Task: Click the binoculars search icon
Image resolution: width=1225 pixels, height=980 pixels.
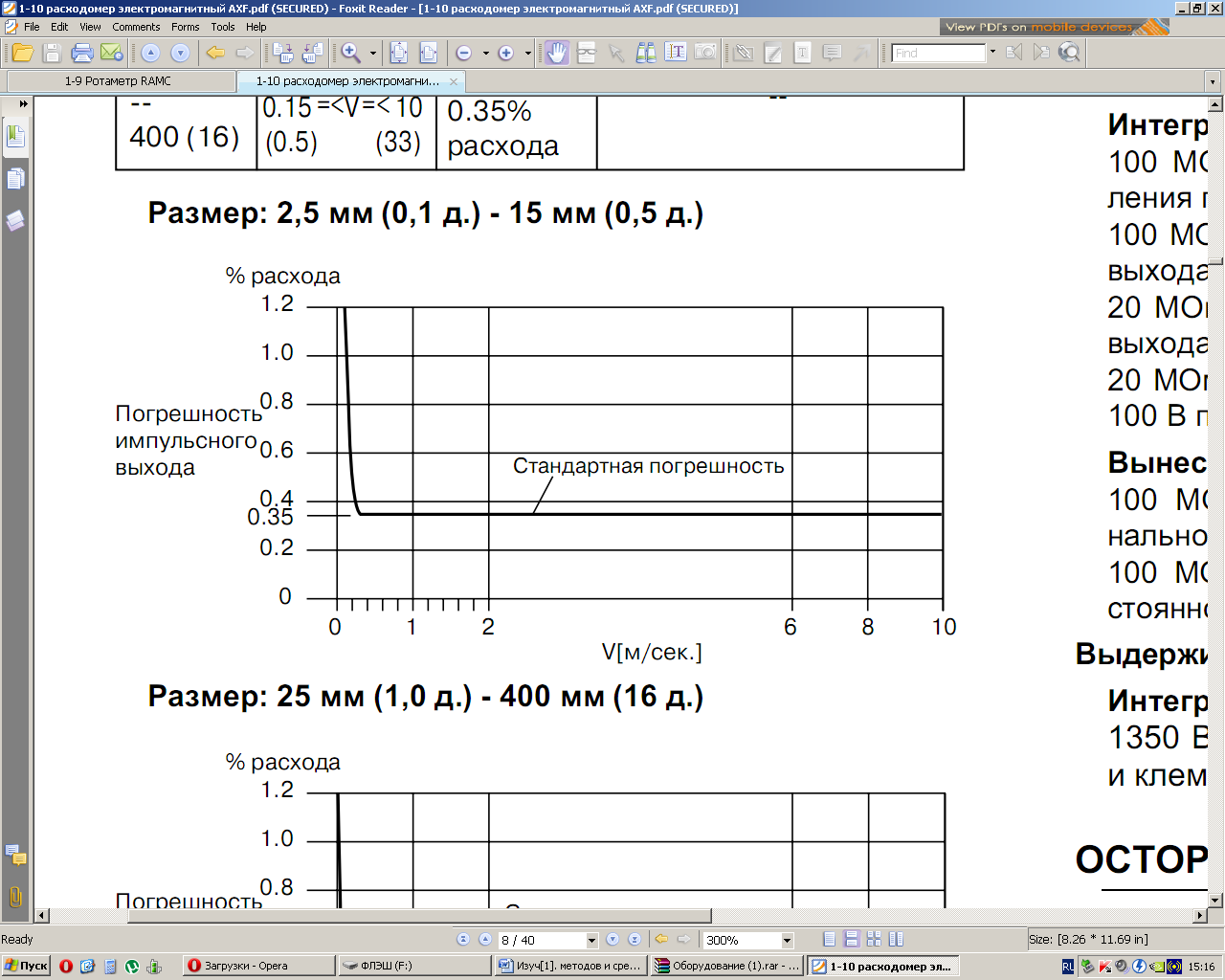Action: tap(646, 53)
